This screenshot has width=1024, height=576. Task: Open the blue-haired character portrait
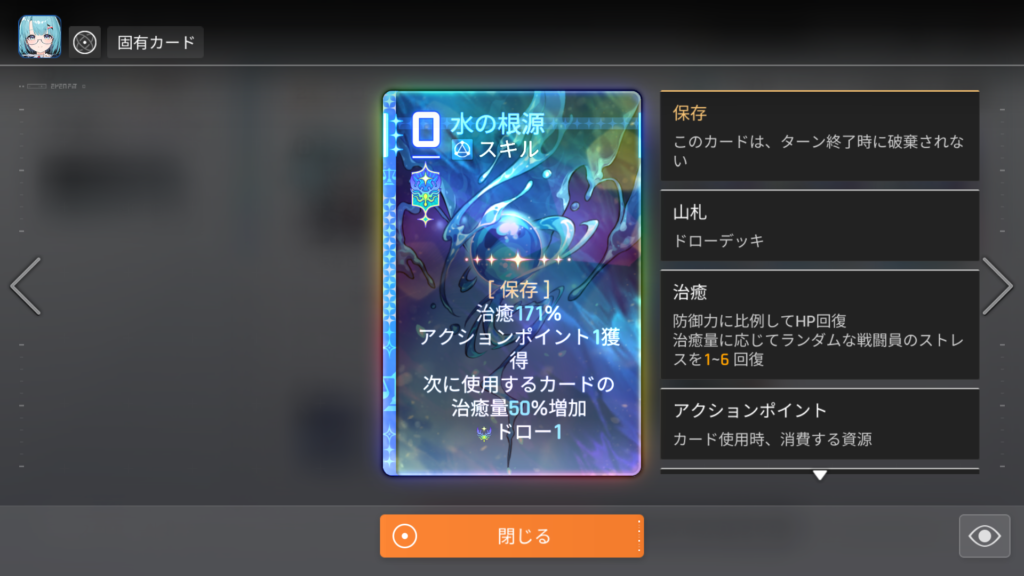click(x=40, y=37)
